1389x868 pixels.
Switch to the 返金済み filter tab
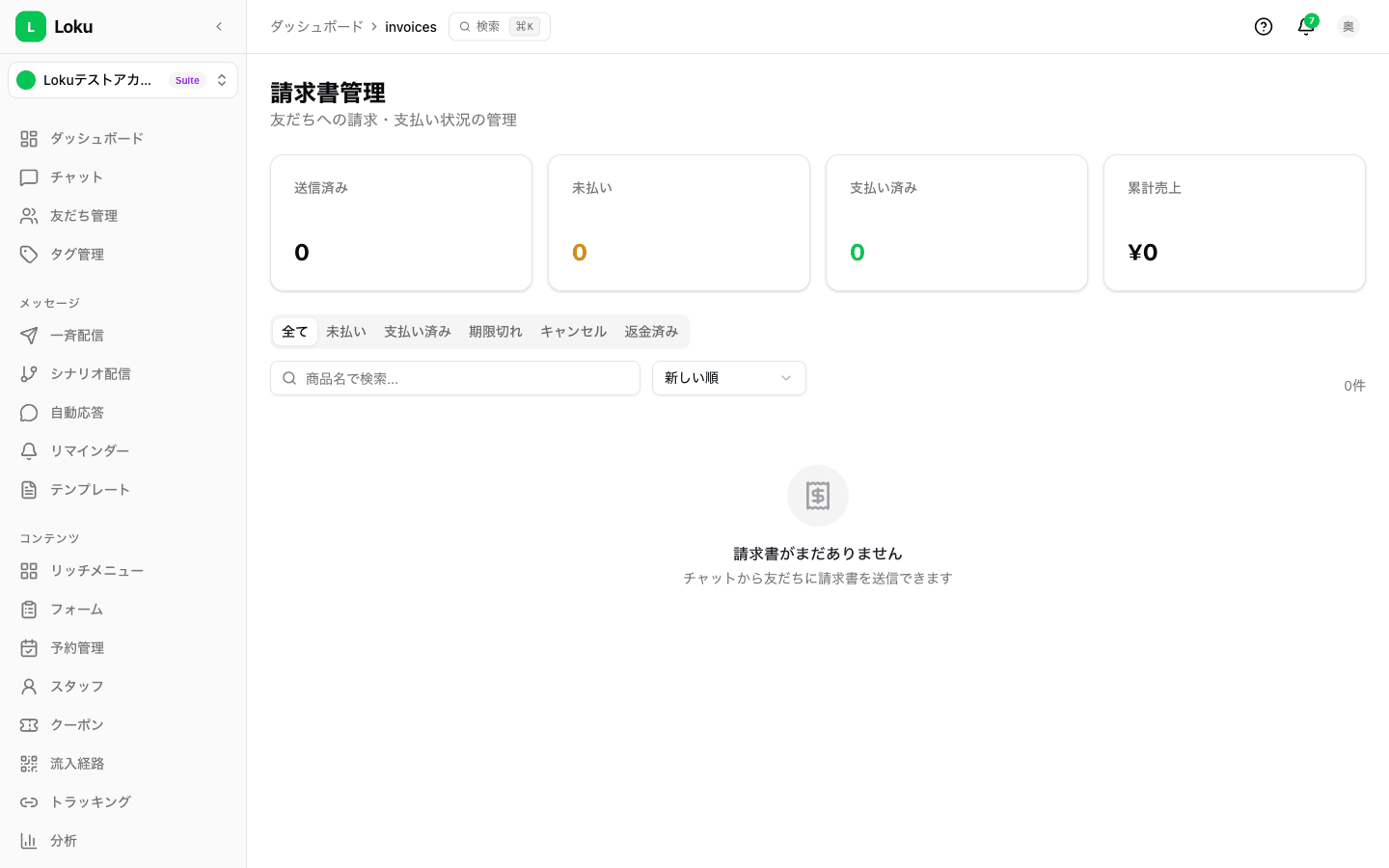[x=651, y=332]
